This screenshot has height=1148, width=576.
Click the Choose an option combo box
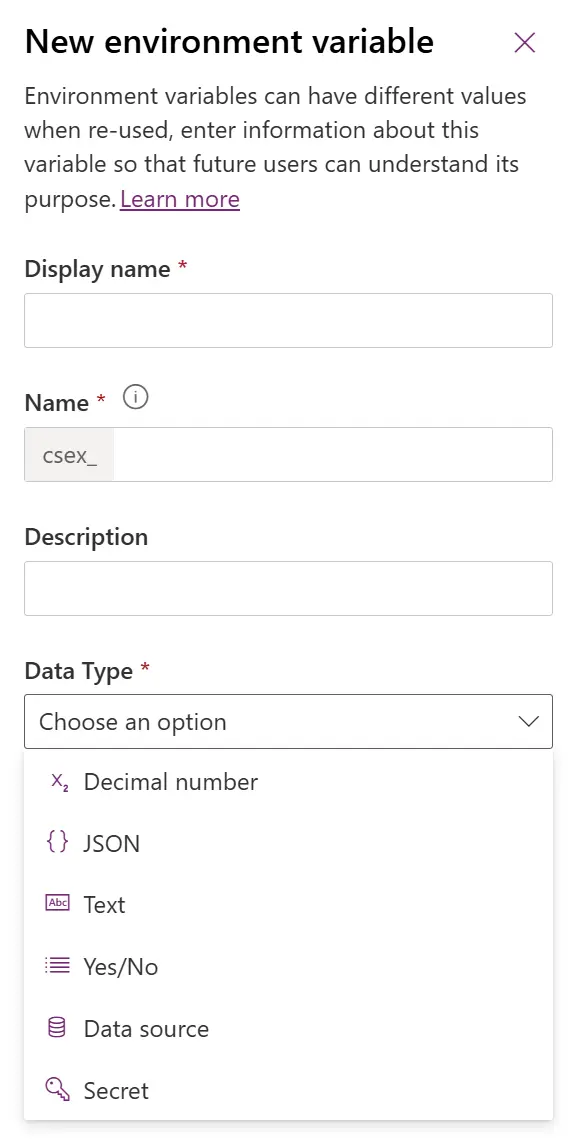(x=288, y=722)
